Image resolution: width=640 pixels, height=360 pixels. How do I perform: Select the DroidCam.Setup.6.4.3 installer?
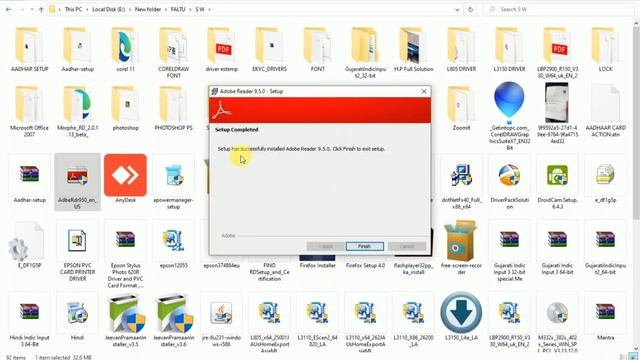[x=558, y=182]
